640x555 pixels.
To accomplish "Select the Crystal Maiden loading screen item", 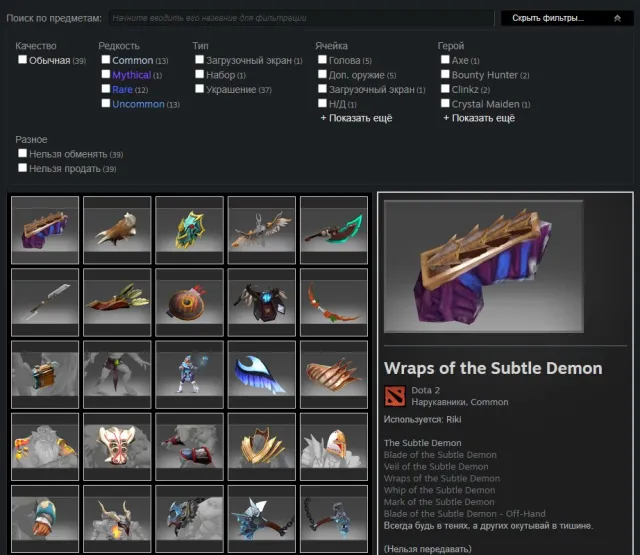I will click(189, 375).
